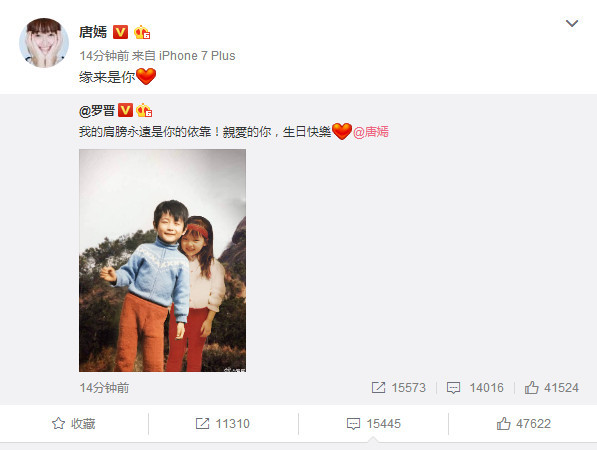Open the @罗晋 profile link
597x450 pixels.
[97, 110]
